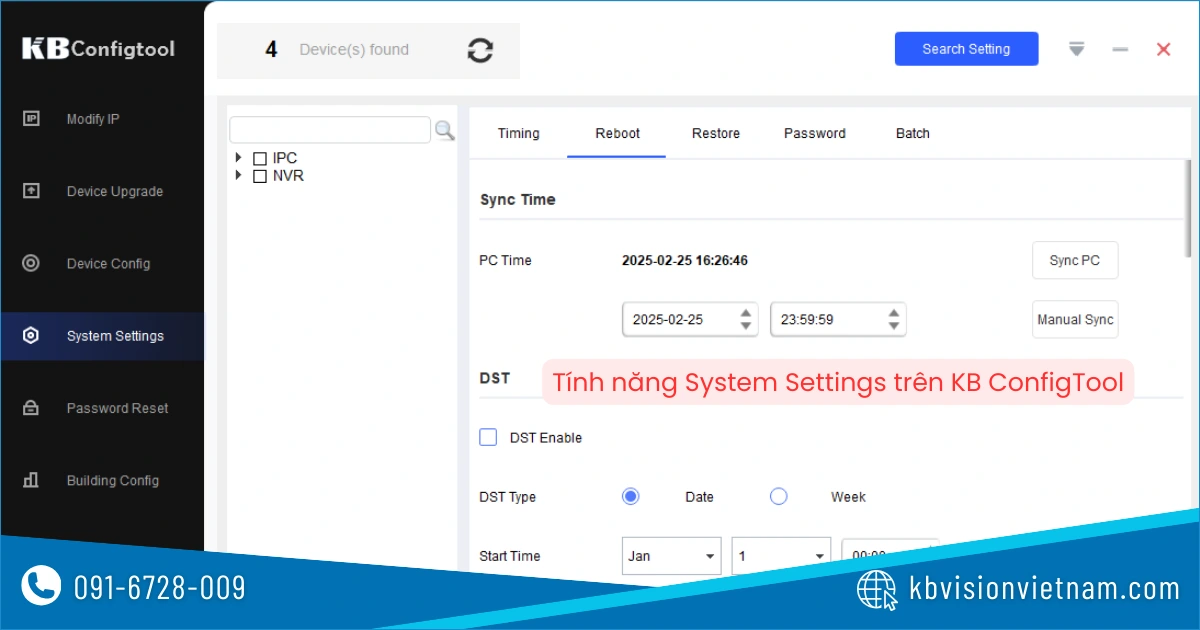Choose the Week DST type radio
This screenshot has height=630, width=1200.
(x=778, y=496)
